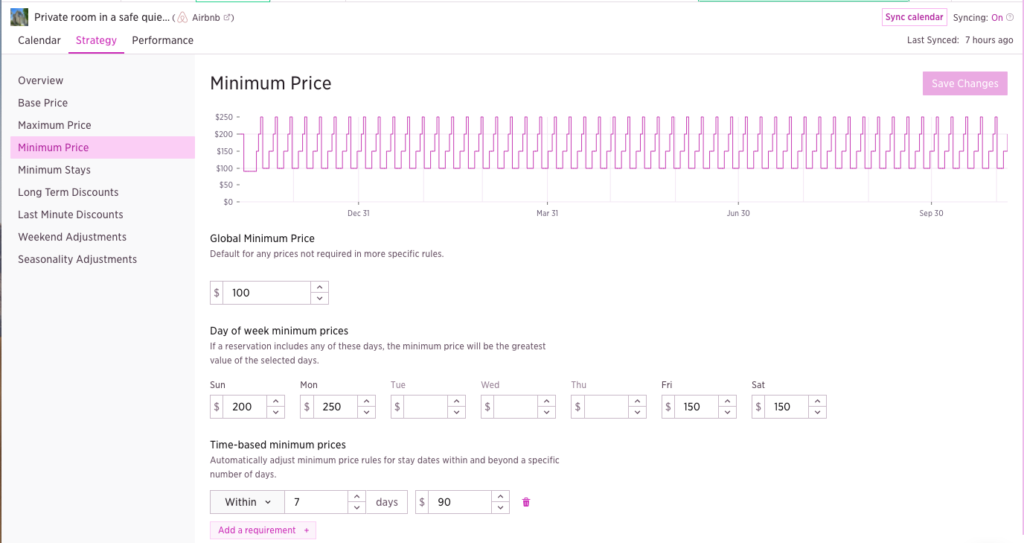
Task: Select Seasonality Adjustments in sidebar
Action: point(77,260)
